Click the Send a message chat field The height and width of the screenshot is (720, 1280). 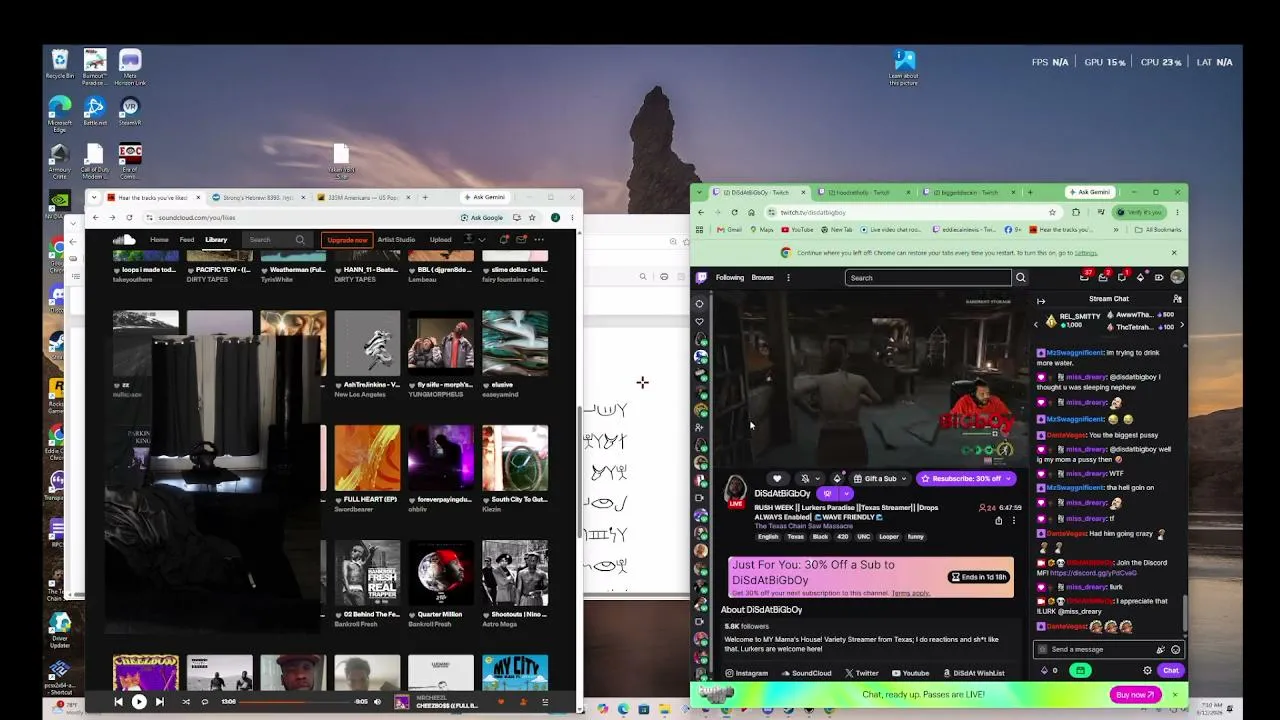(x=1109, y=650)
